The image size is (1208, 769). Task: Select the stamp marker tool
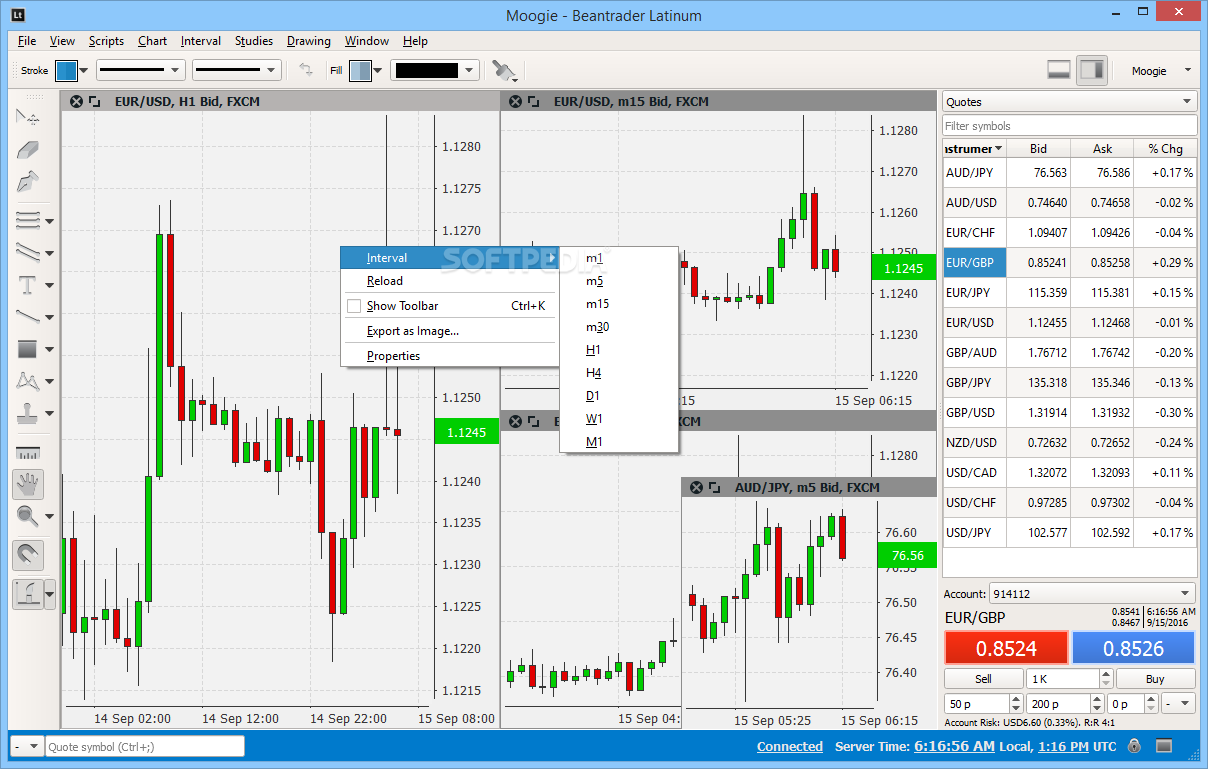pyautogui.click(x=27, y=413)
